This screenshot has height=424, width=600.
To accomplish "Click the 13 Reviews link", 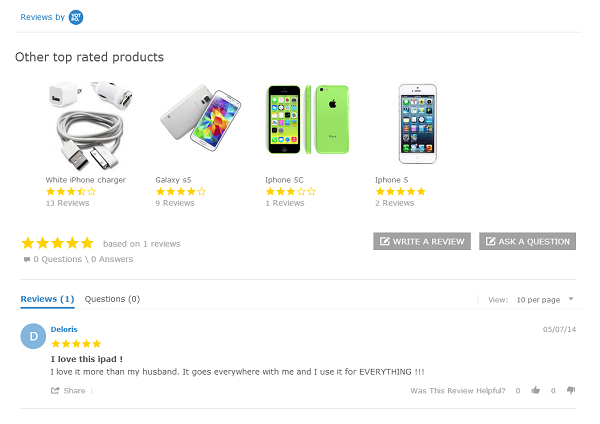I will click(x=67, y=203).
